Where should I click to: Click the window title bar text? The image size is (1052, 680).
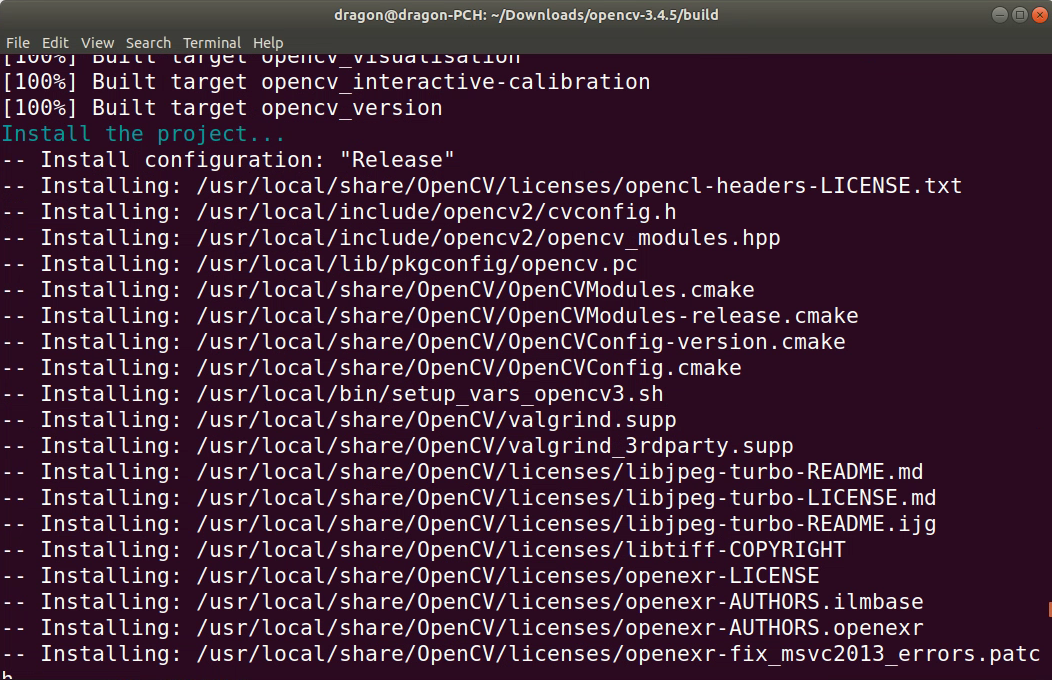(x=526, y=14)
